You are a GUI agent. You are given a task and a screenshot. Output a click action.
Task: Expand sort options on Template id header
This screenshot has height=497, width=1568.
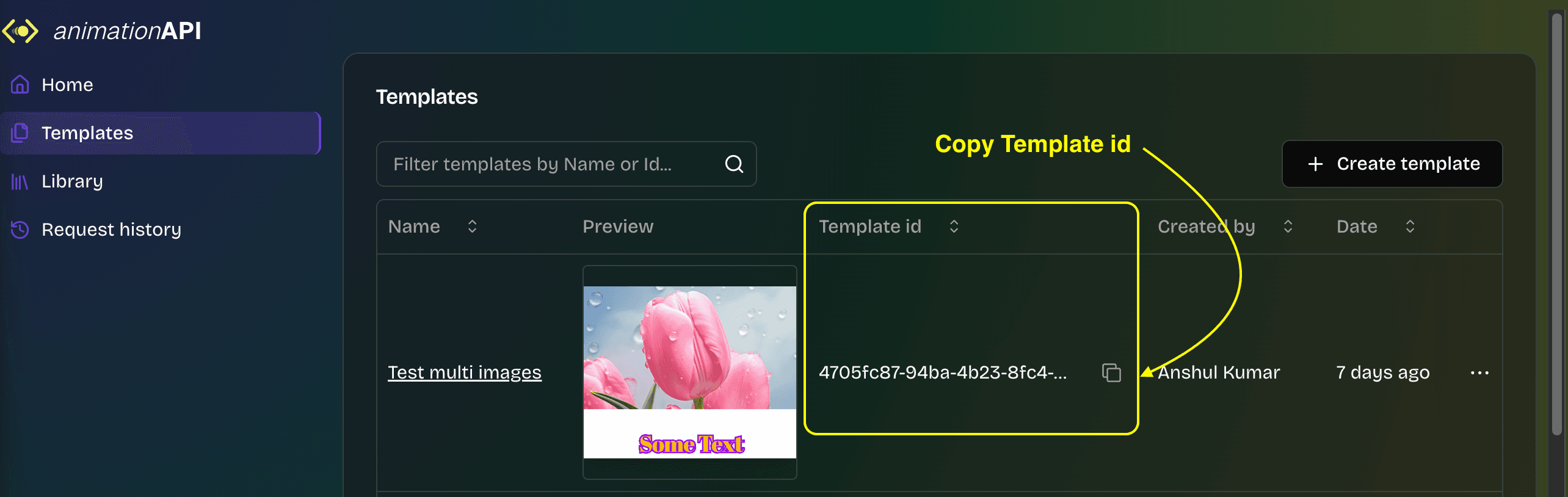(954, 227)
